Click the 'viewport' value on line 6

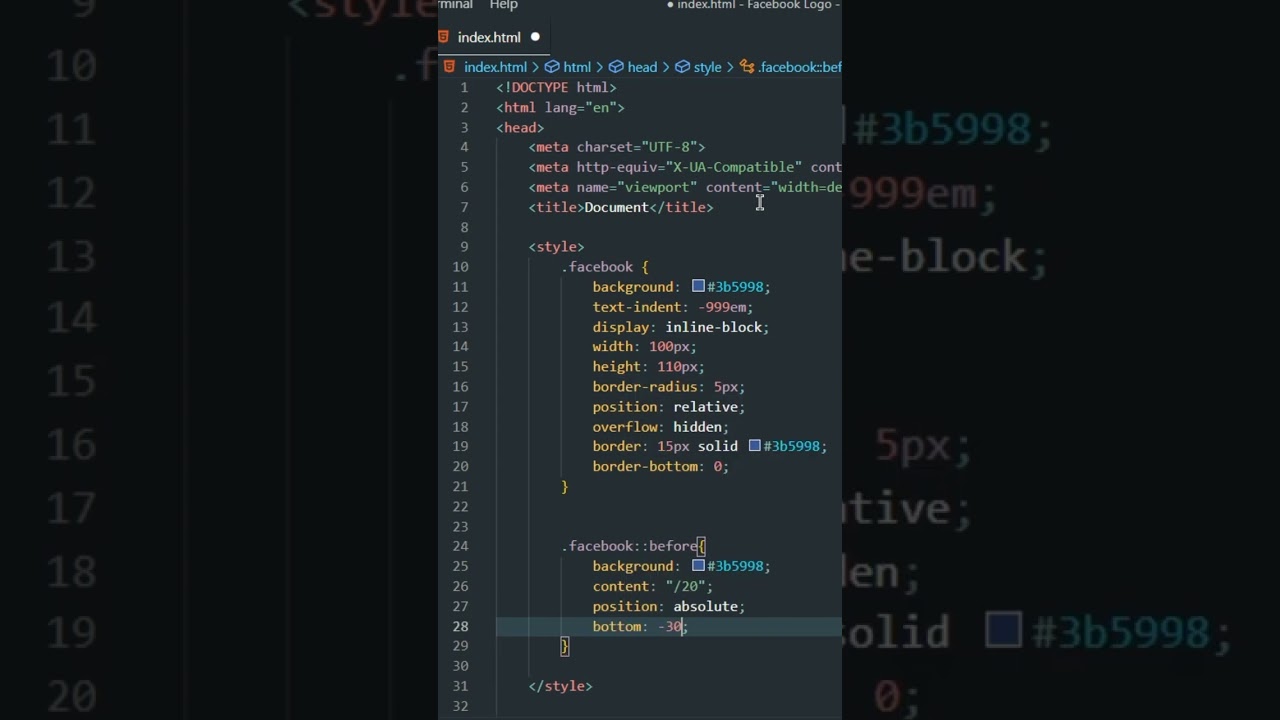point(657,187)
